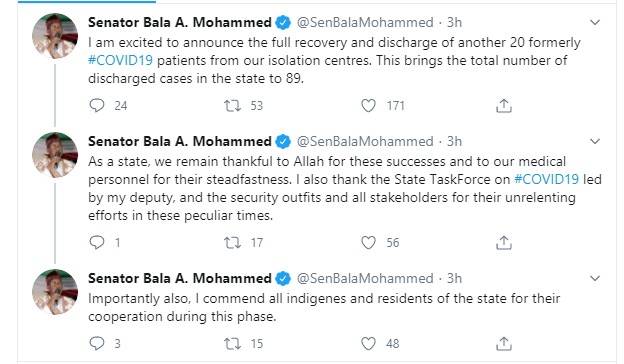624x364 pixels.
Task: Open the 3h timestamp of the third tweet
Action: [x=454, y=278]
